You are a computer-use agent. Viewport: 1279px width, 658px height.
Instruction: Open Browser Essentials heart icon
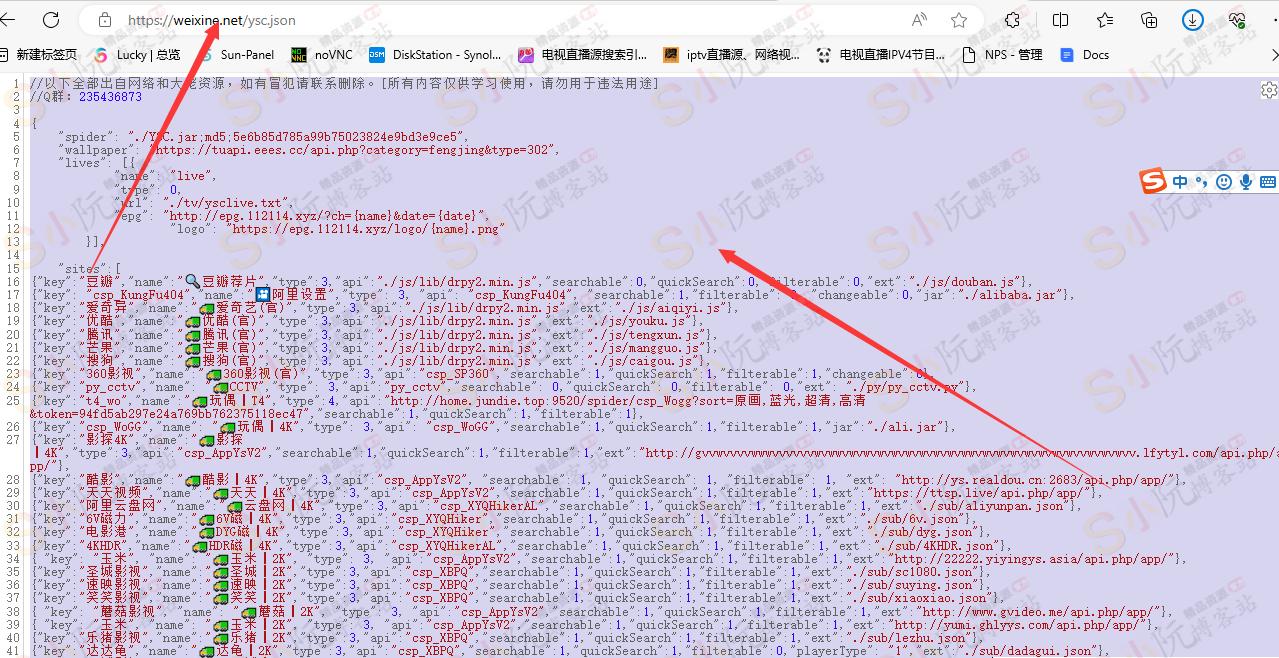1237,20
